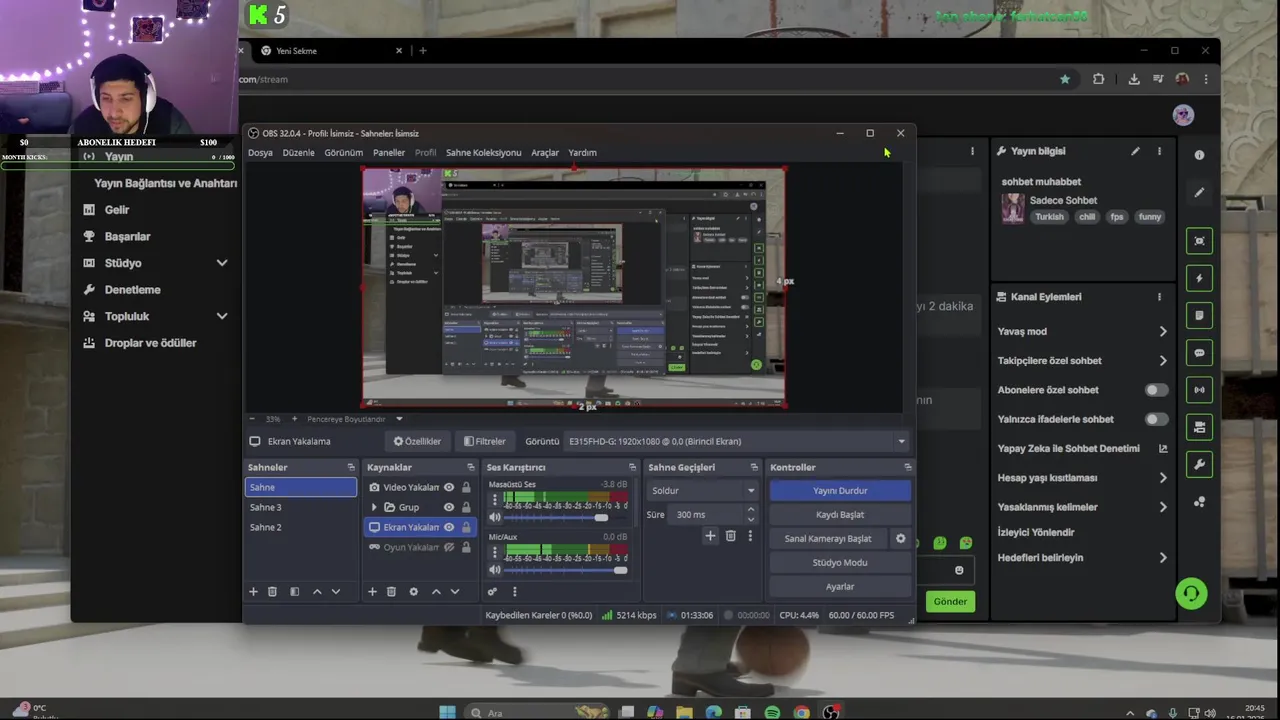Enable Yalnızca ifadelerle sohbet switch
The image size is (1280, 720).
tap(1155, 419)
